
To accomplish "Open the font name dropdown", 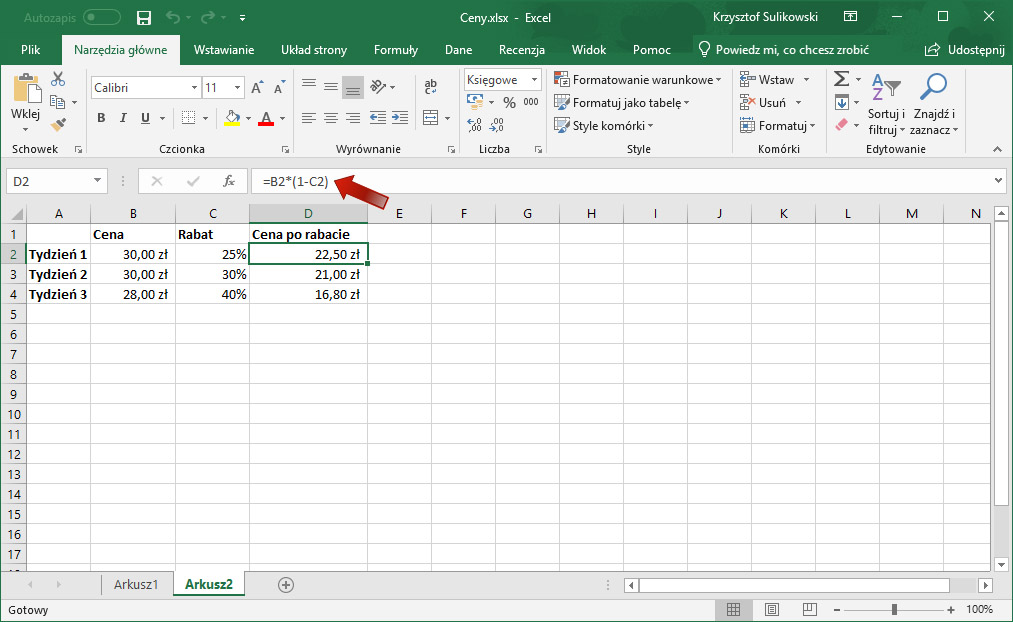I will [x=193, y=87].
